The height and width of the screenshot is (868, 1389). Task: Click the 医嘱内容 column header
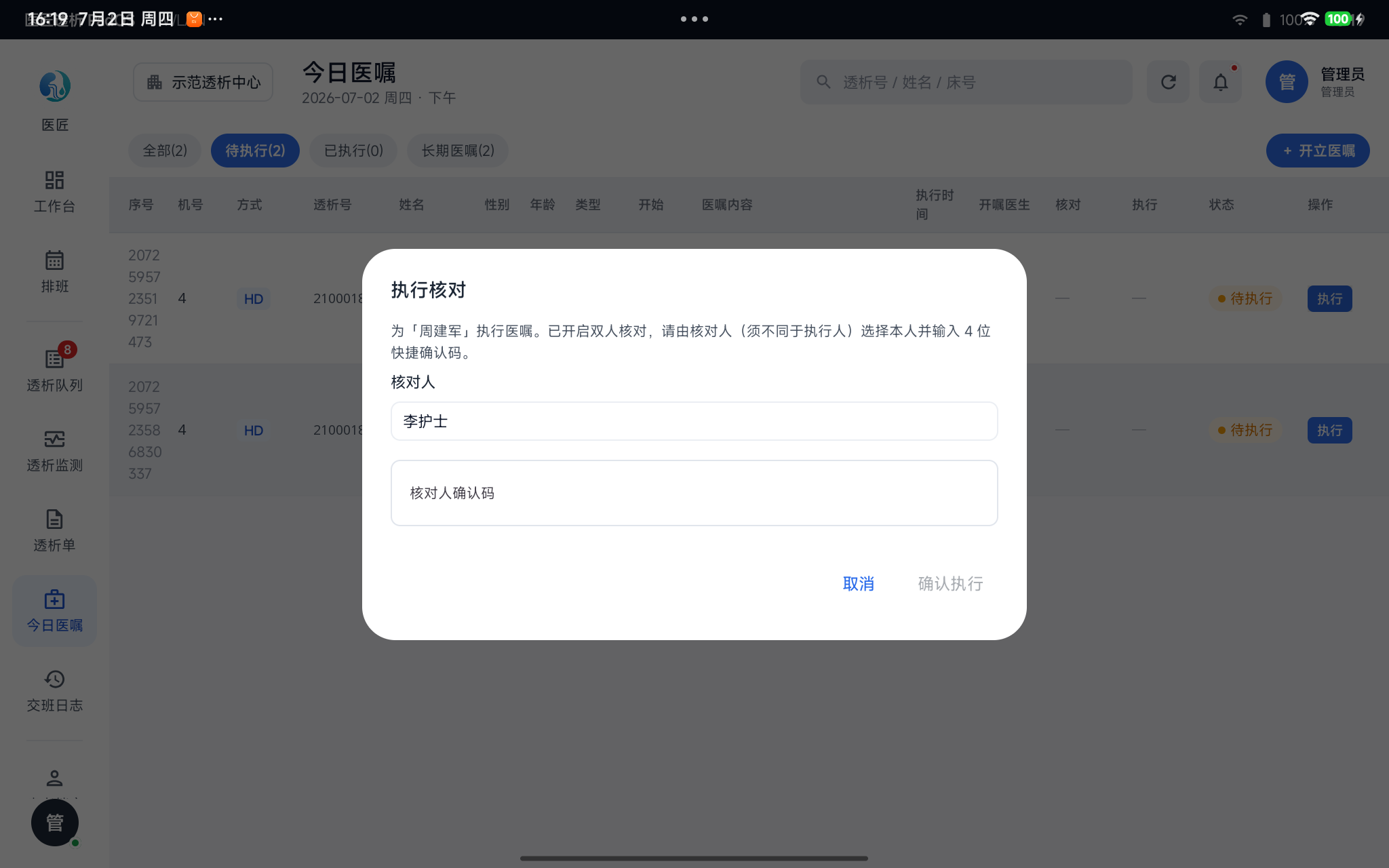(727, 205)
